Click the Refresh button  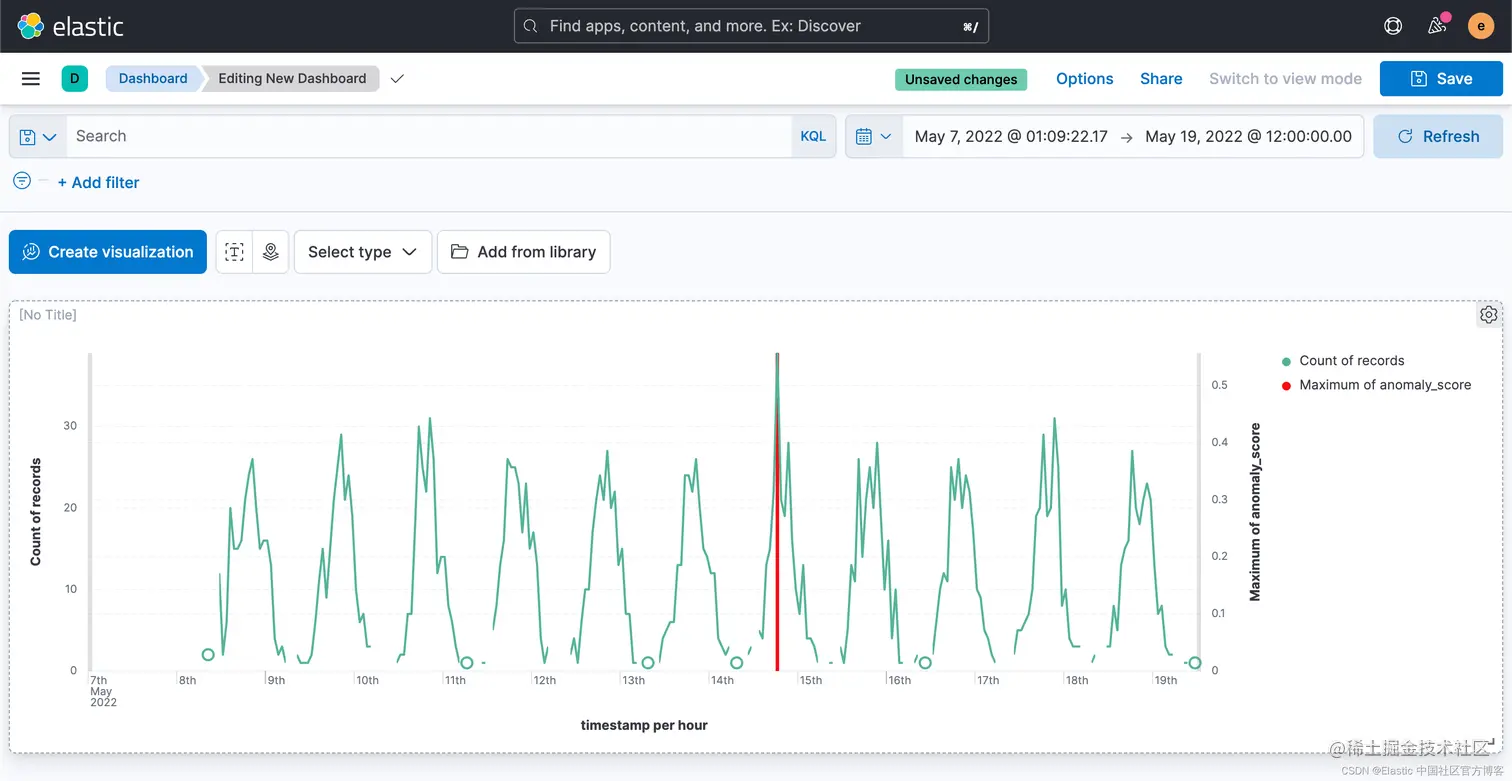pyautogui.click(x=1438, y=136)
